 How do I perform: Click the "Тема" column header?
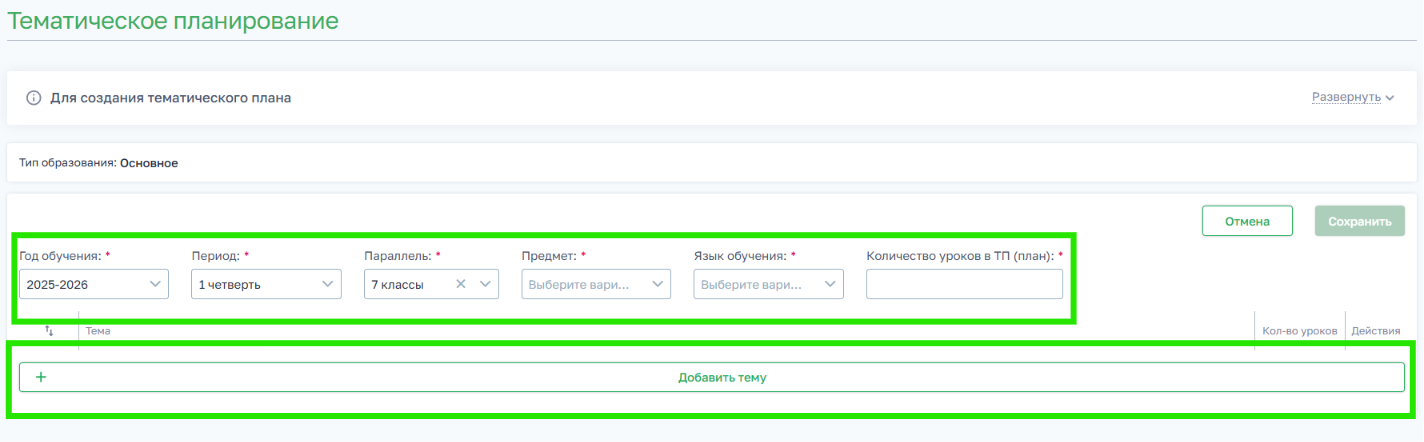(98, 330)
